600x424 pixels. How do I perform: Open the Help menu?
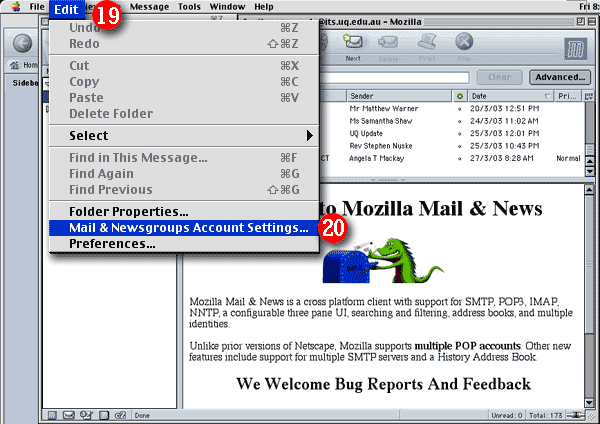[263, 7]
